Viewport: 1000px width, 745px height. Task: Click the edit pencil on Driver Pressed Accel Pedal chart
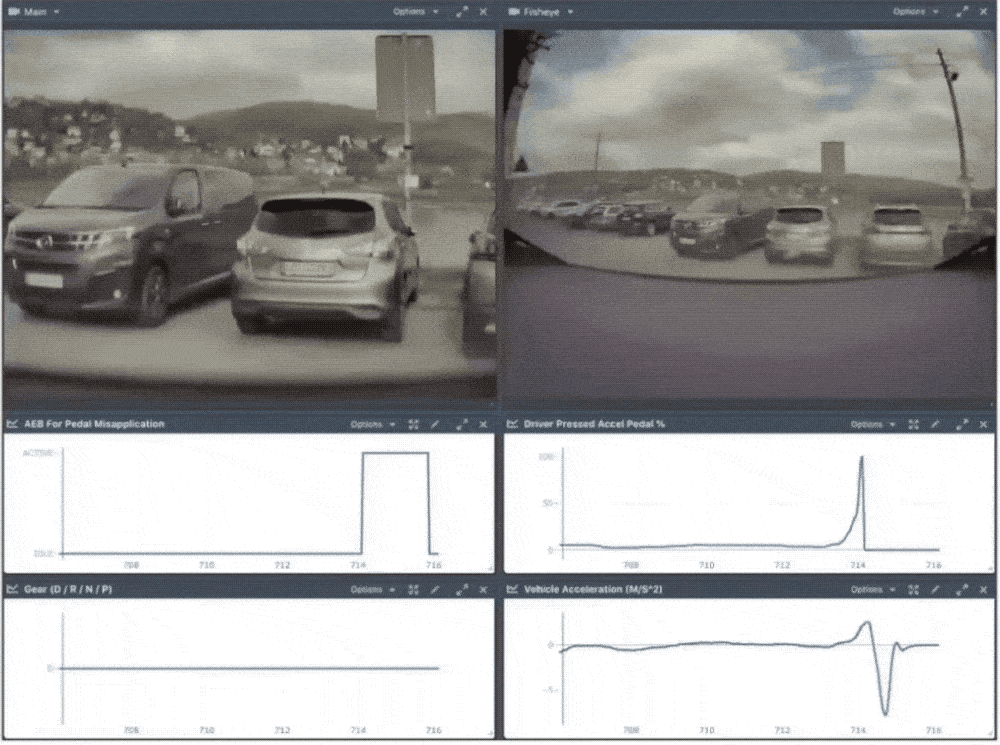pos(936,424)
